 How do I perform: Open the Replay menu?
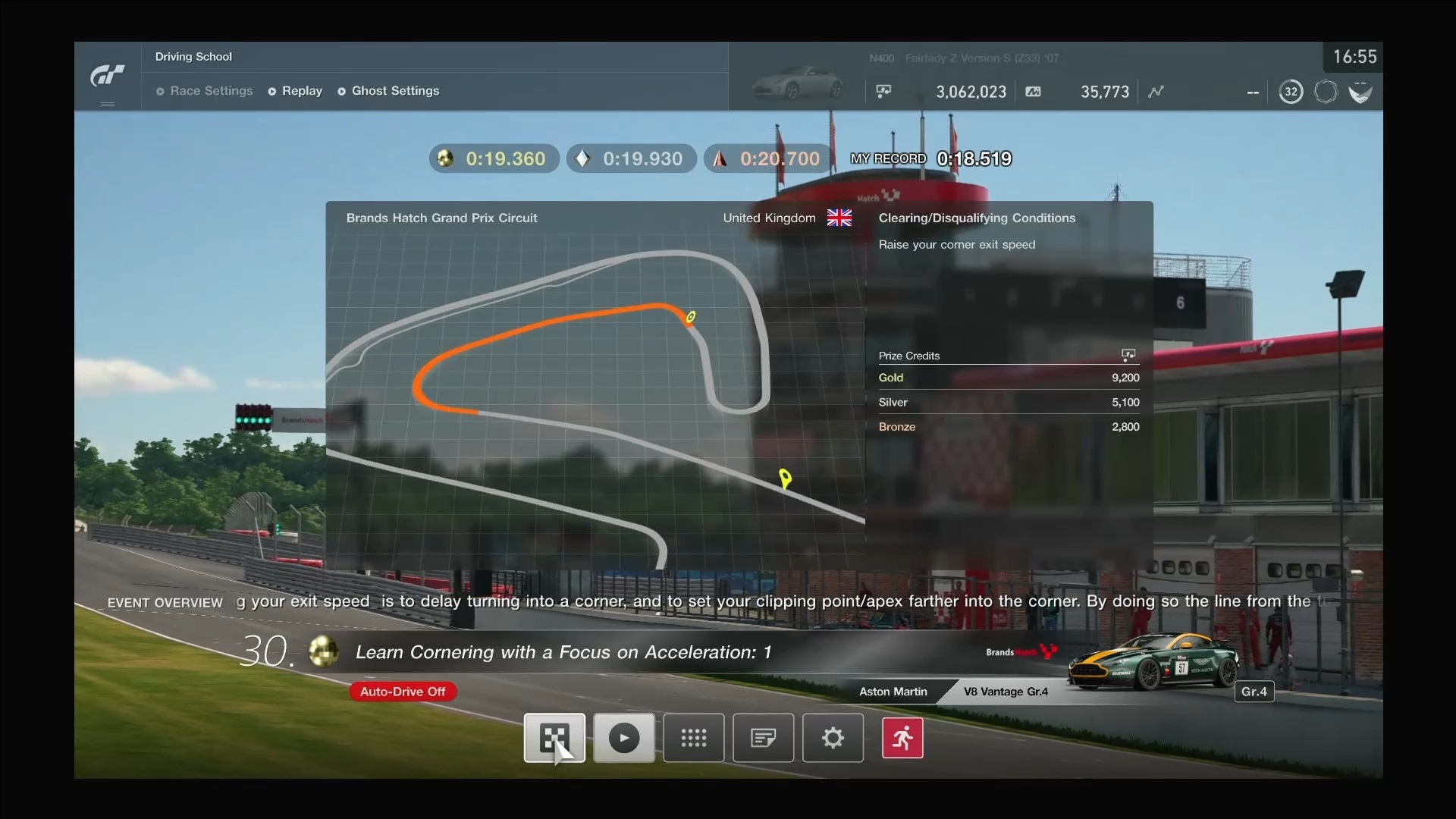point(295,91)
